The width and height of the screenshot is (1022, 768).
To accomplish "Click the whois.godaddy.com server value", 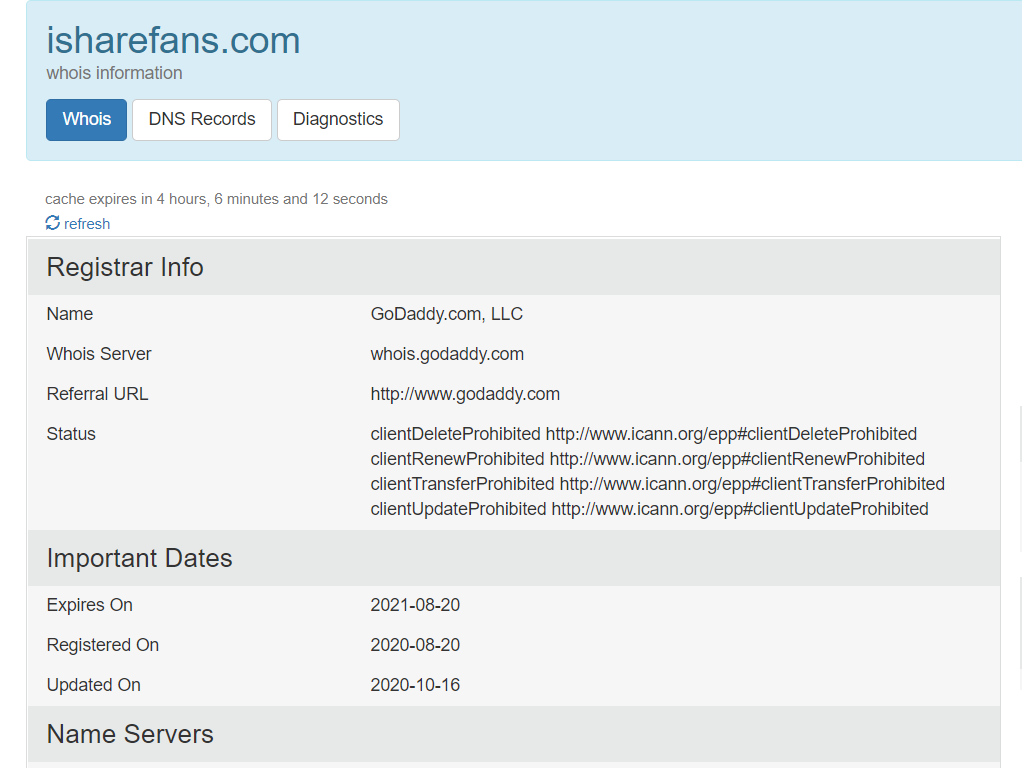I will (447, 354).
